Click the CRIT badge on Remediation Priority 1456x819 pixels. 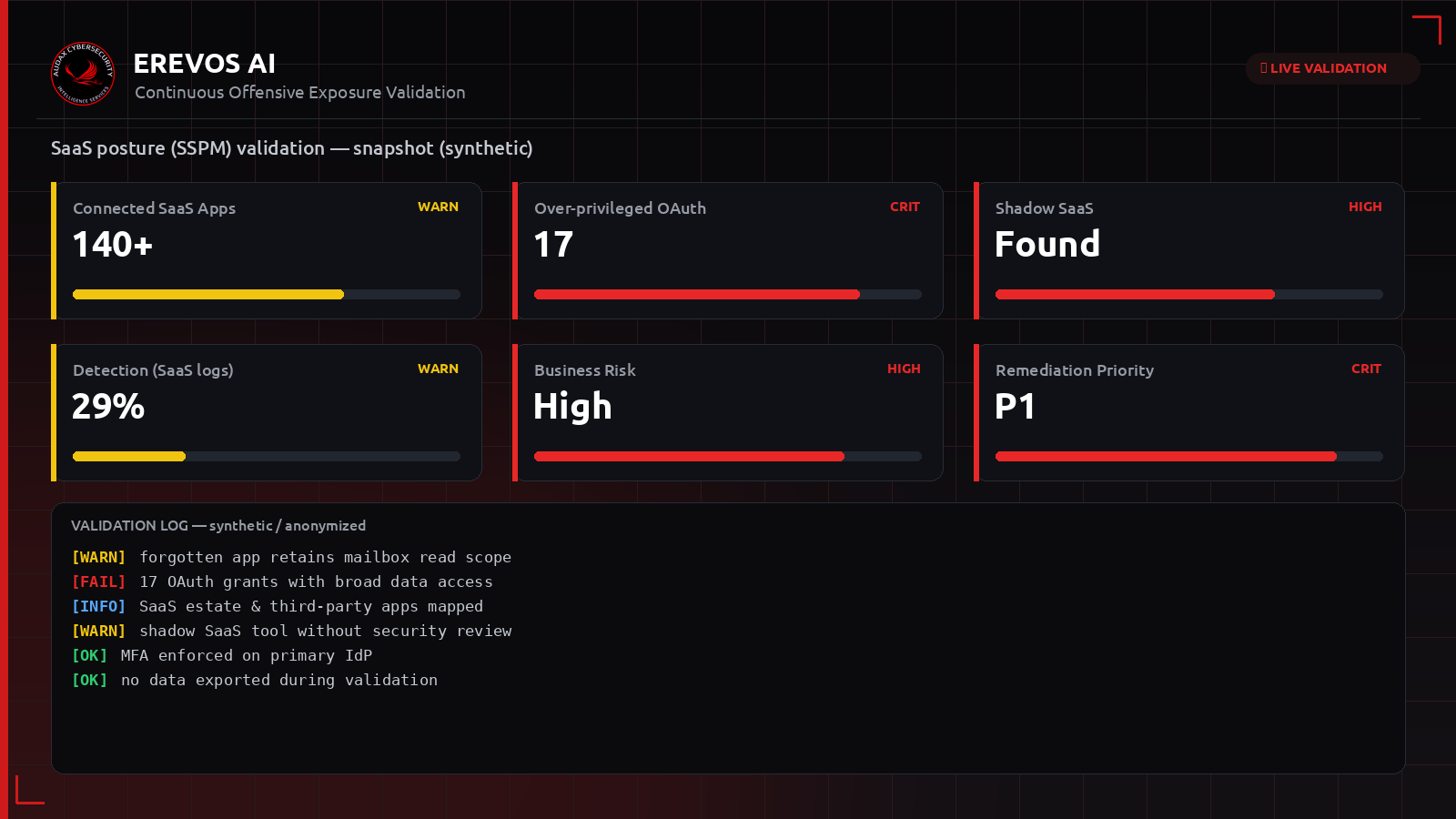[x=1366, y=369]
